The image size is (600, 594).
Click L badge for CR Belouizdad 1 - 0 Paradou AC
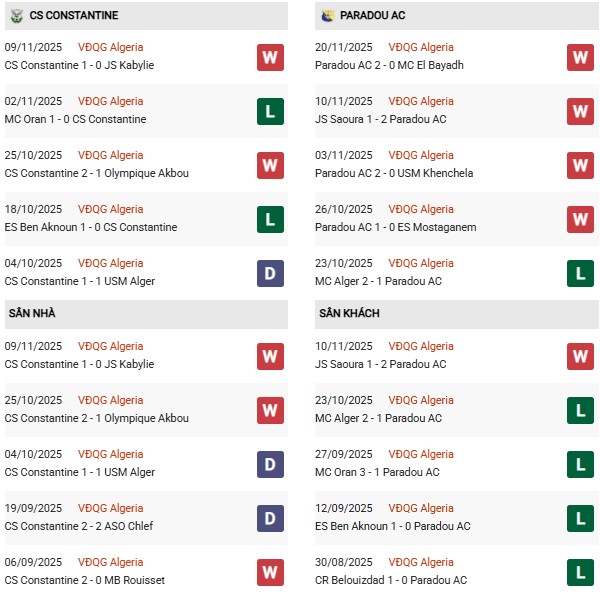pyautogui.click(x=580, y=572)
